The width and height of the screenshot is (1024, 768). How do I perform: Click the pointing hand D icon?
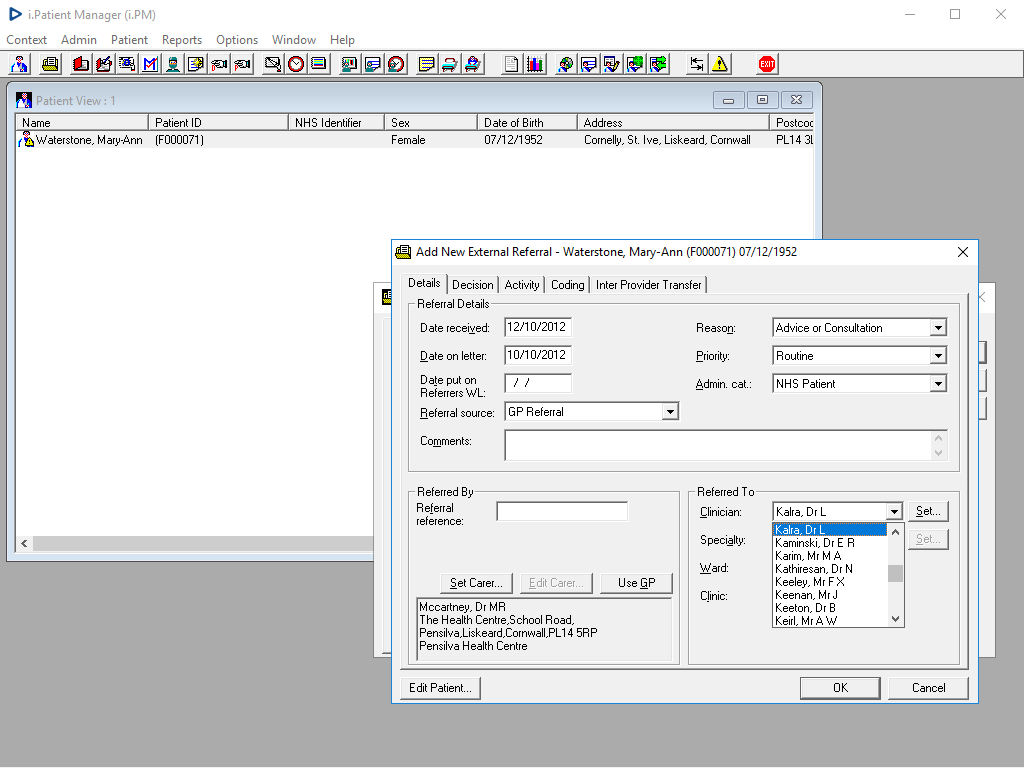tap(219, 64)
